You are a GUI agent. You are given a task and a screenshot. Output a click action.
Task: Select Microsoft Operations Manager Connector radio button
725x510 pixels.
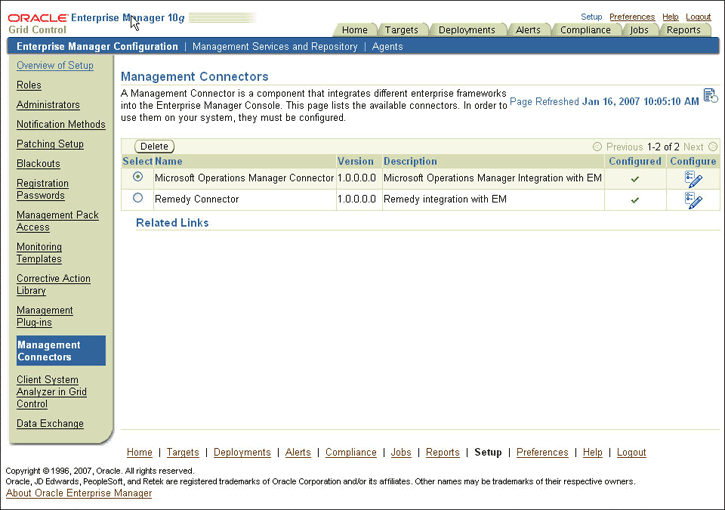(x=138, y=177)
